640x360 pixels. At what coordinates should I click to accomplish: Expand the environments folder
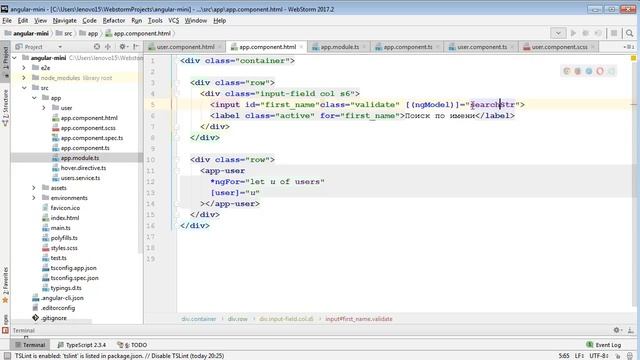(34, 198)
